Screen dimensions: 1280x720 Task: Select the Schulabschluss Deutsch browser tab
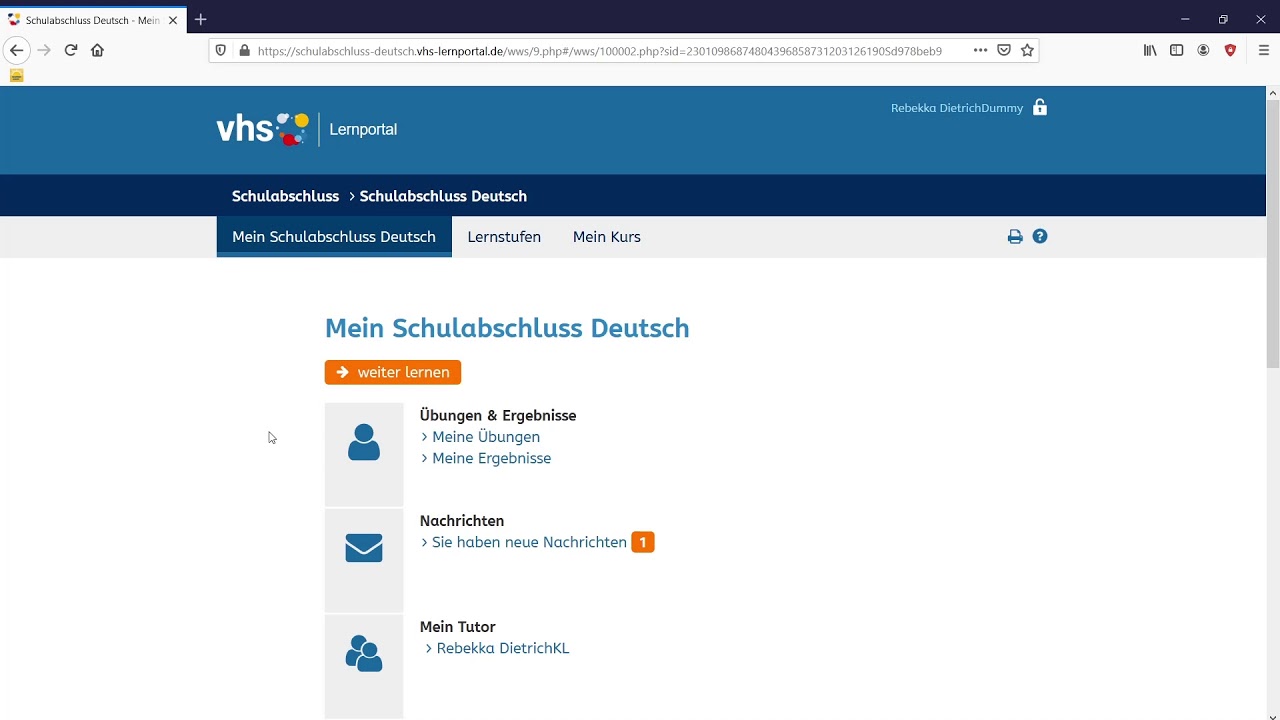[93, 20]
